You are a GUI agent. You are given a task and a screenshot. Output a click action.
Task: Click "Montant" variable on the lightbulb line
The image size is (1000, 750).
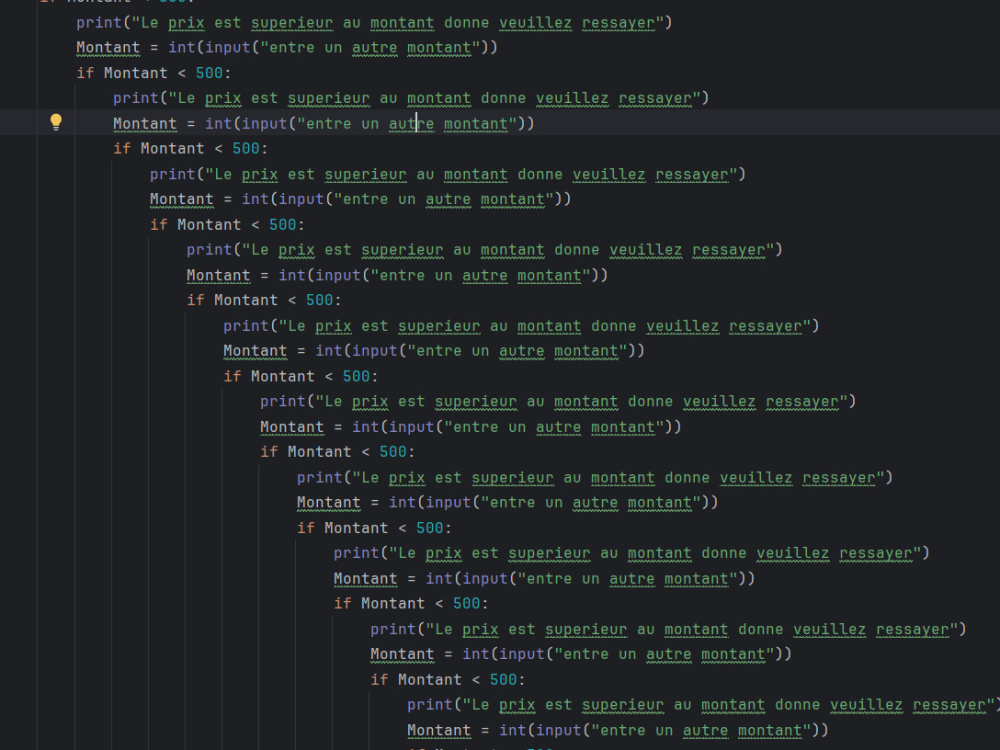(x=145, y=124)
